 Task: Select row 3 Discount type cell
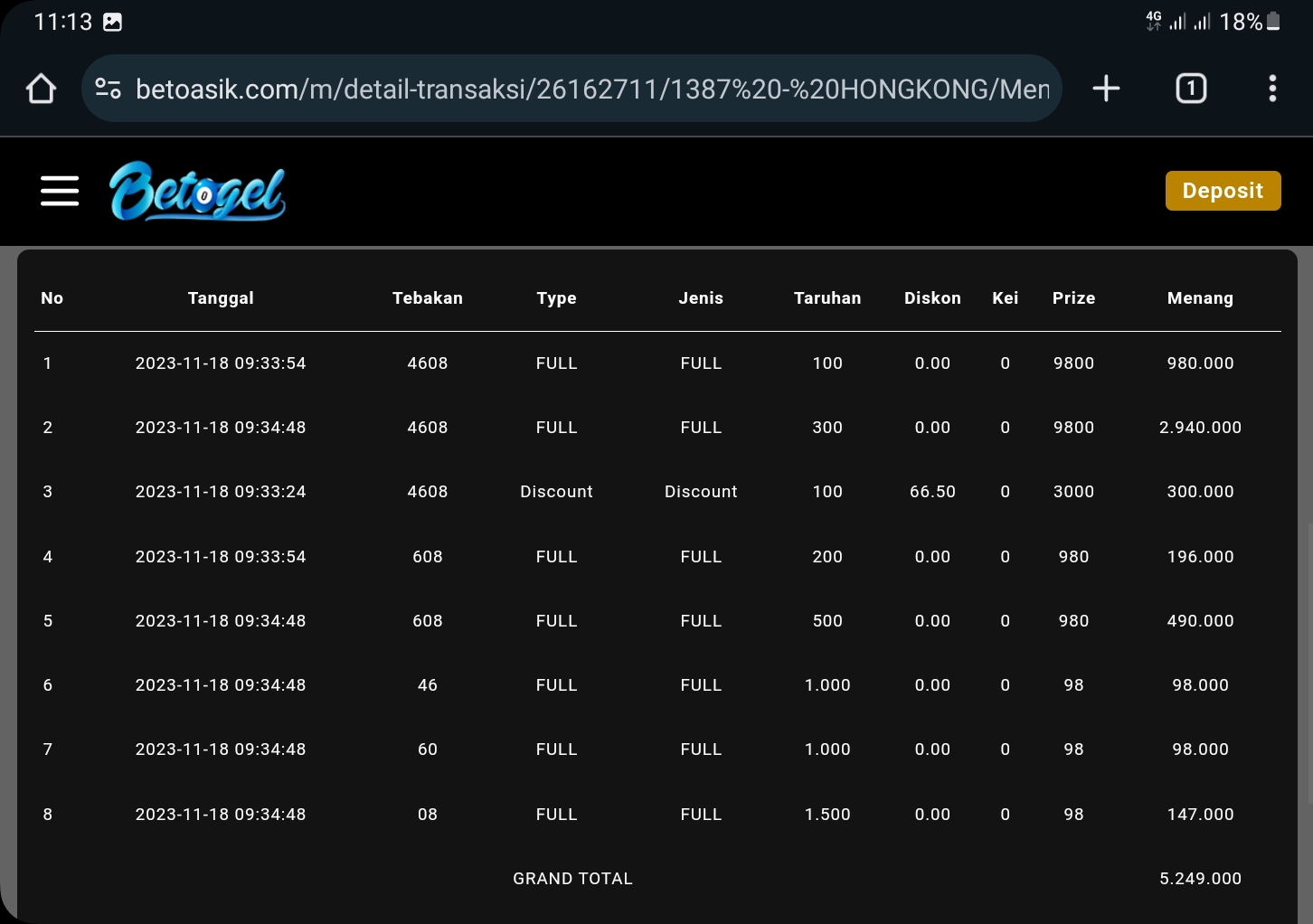[x=556, y=492]
